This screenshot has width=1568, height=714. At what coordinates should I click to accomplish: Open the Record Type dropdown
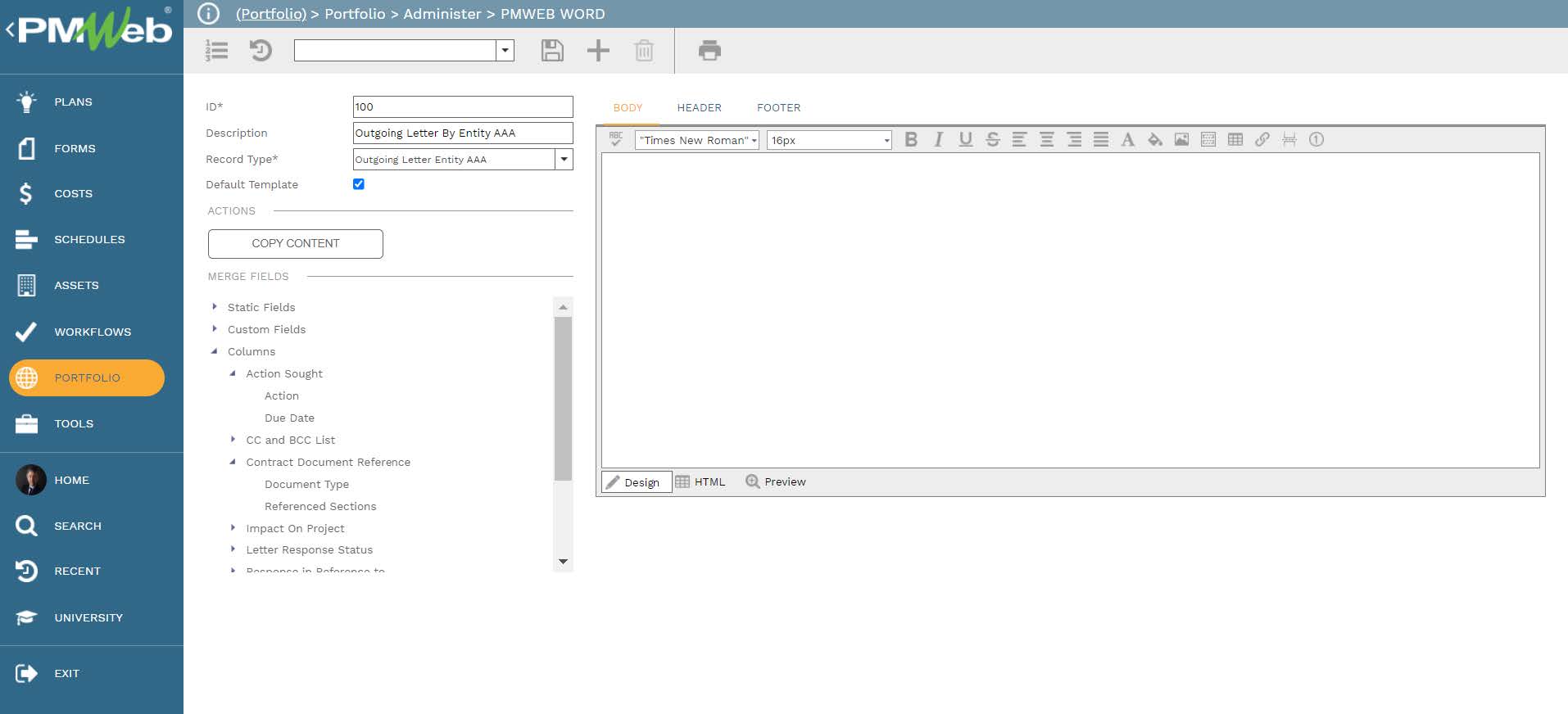[564, 160]
